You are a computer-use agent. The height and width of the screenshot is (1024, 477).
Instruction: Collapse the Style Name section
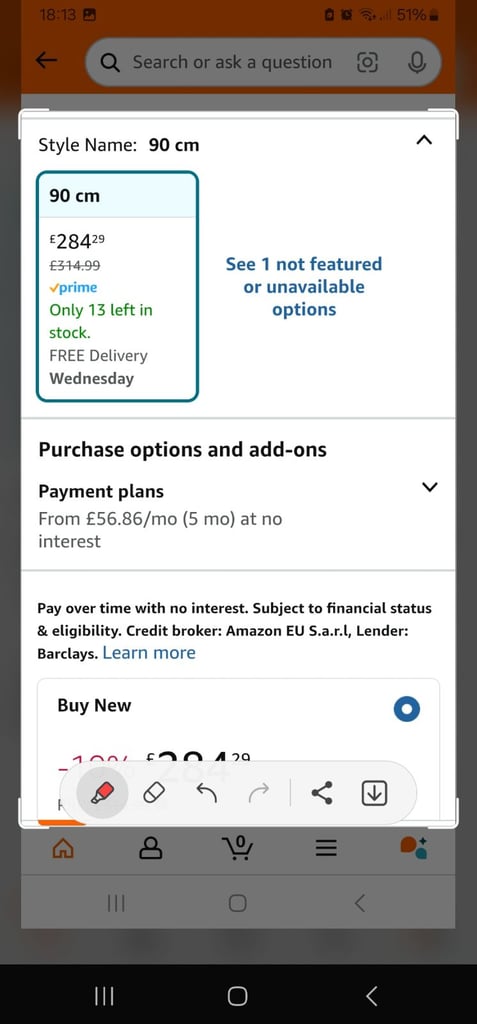424,140
